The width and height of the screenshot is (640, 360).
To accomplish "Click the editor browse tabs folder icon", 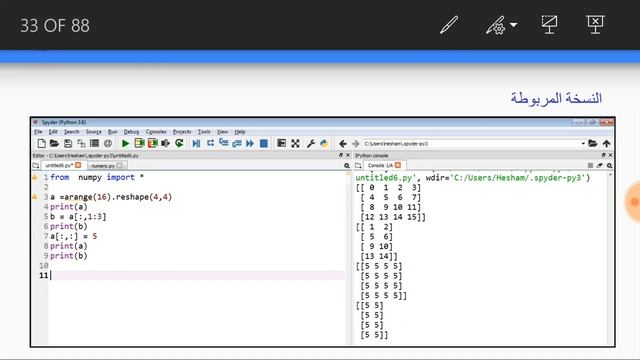I will 36,165.
